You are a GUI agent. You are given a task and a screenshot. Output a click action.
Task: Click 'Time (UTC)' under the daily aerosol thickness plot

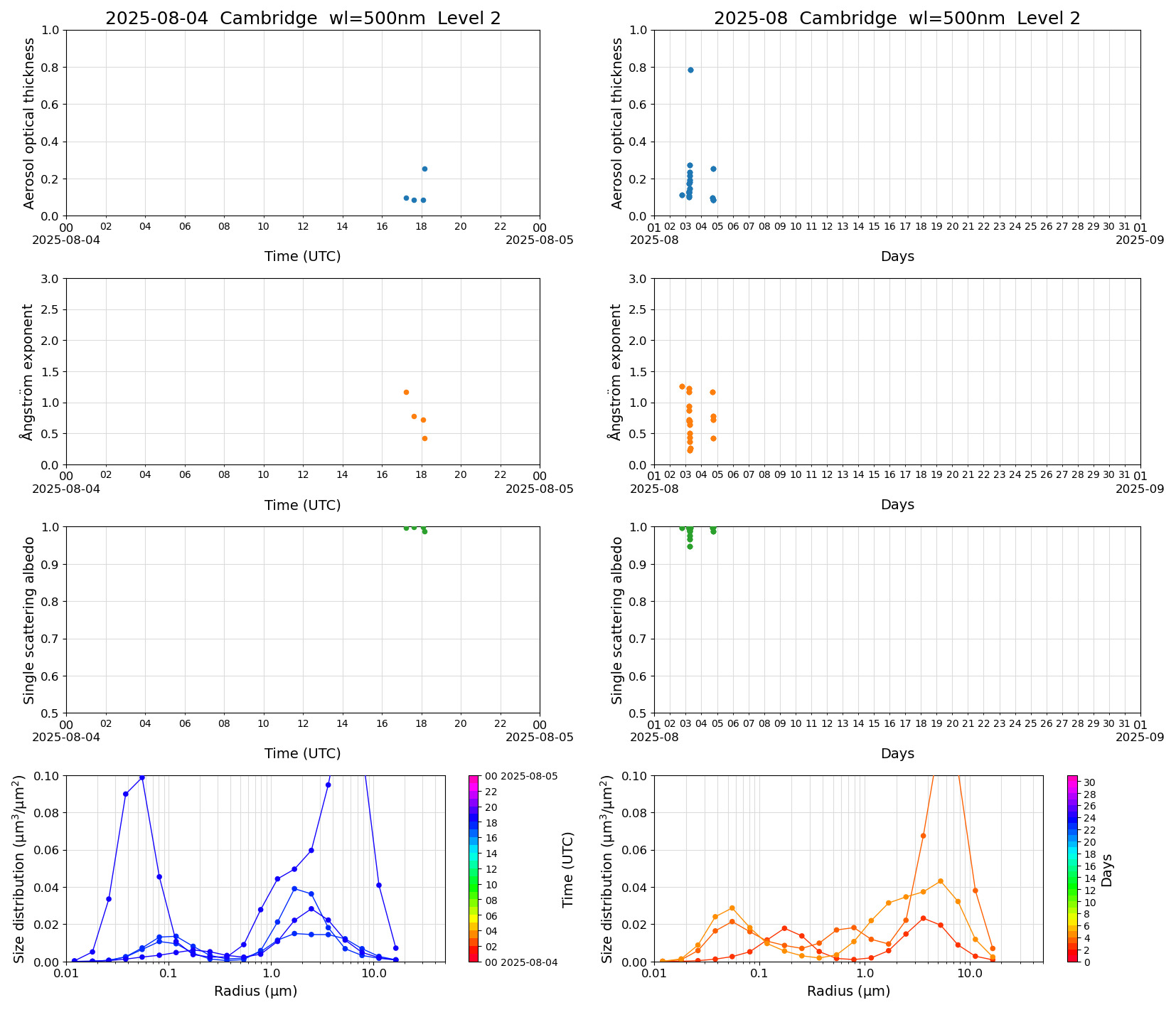point(303,256)
